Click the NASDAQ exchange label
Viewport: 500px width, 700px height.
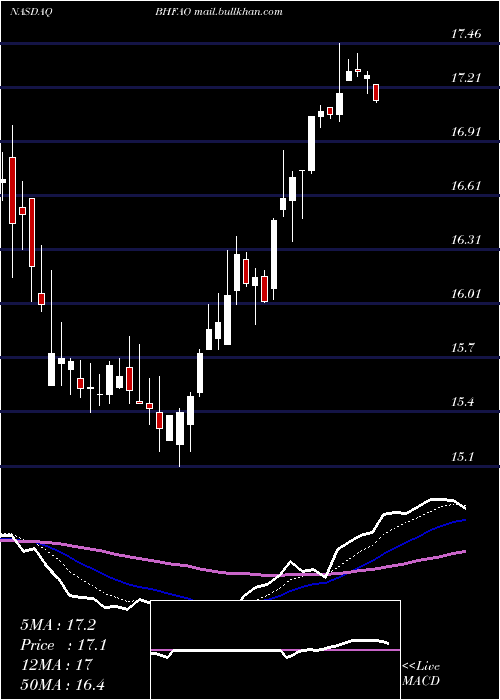(31, 12)
